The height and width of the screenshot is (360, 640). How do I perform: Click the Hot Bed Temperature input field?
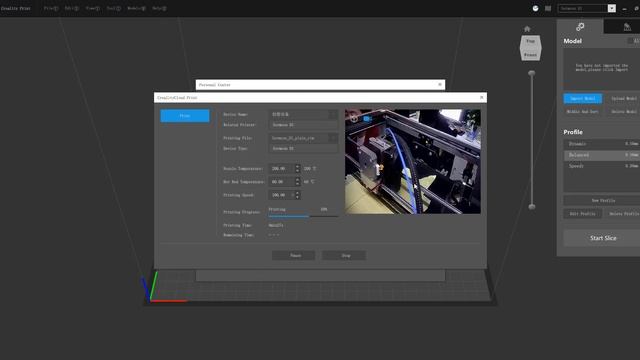click(x=281, y=182)
